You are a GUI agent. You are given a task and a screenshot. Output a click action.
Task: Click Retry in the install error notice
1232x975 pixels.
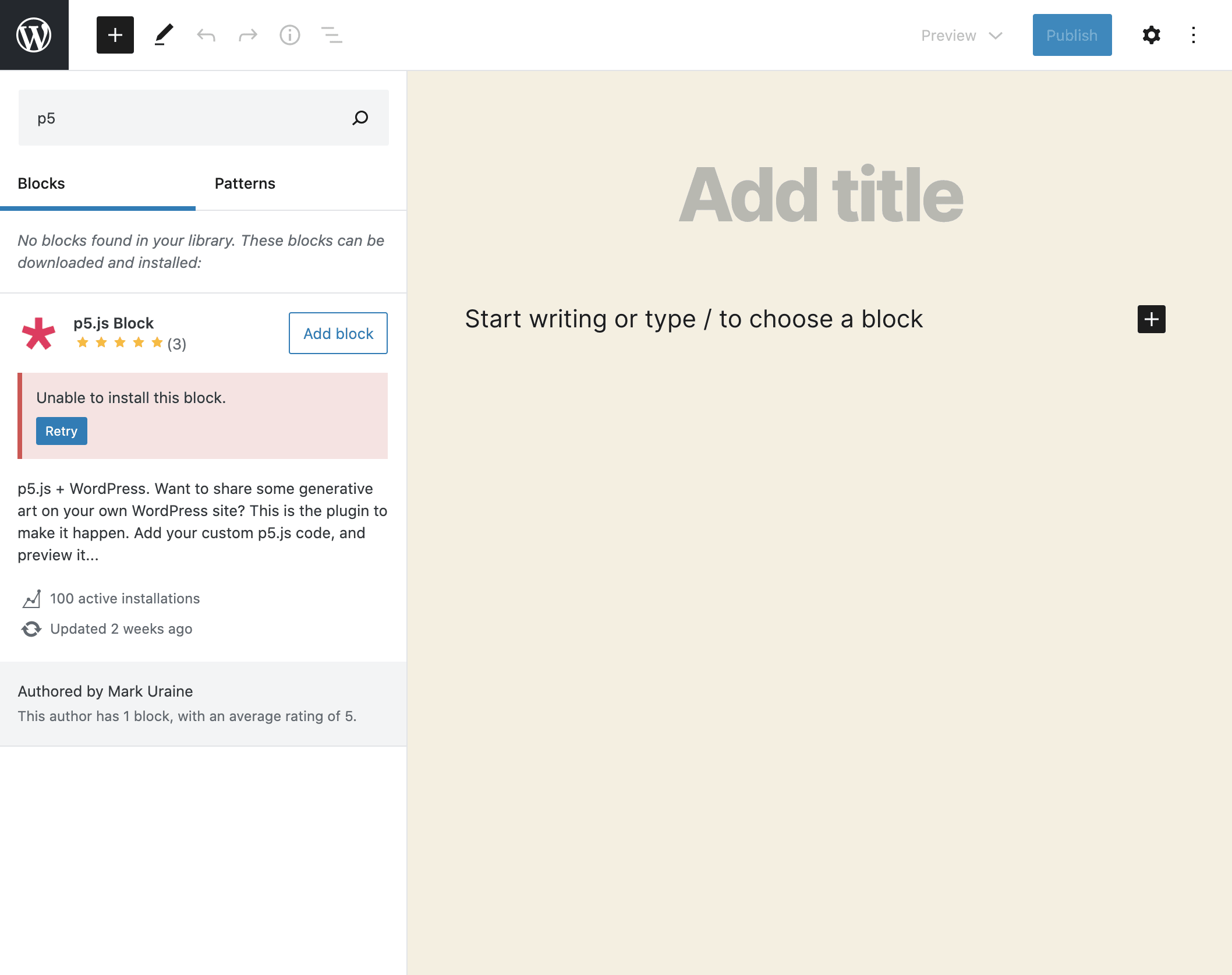(x=62, y=431)
